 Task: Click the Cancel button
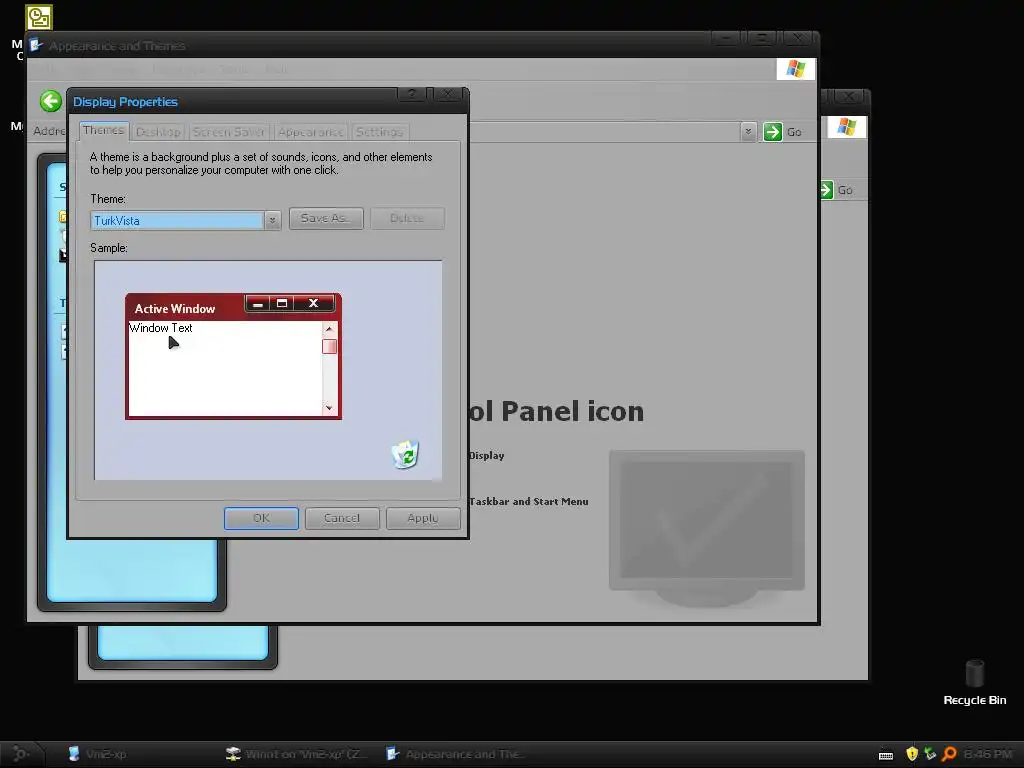pyautogui.click(x=342, y=518)
